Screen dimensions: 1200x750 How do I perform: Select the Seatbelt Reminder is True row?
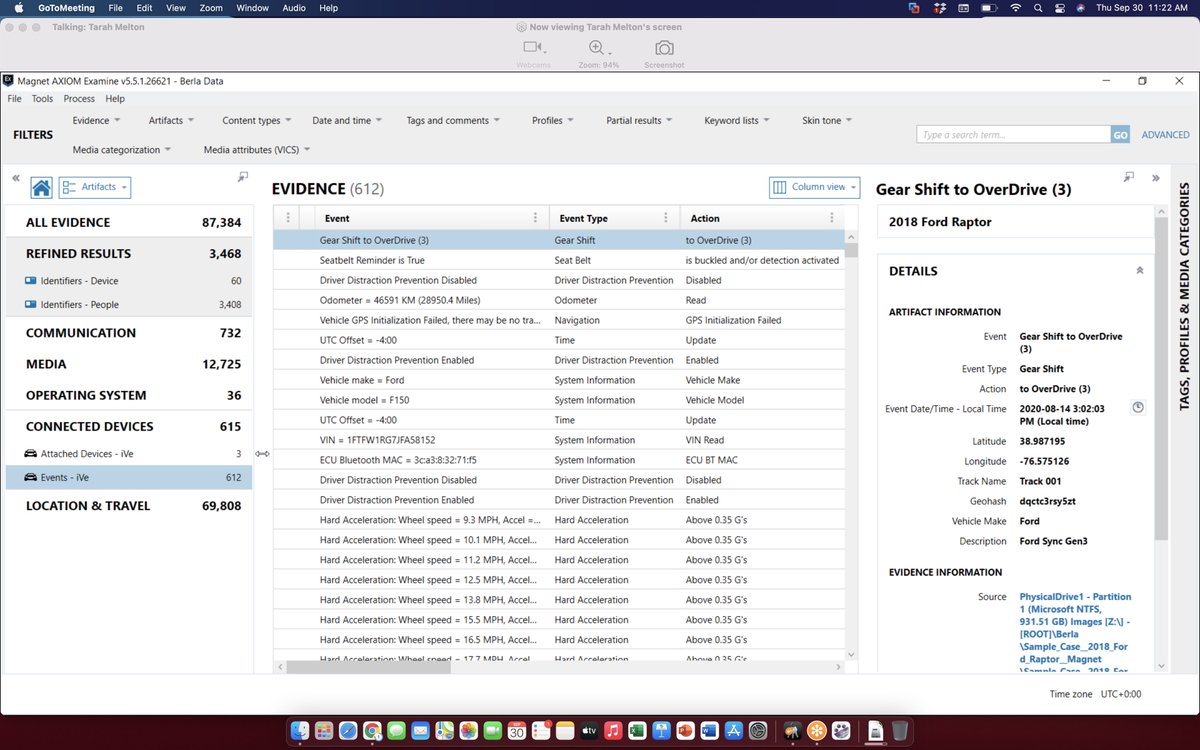click(559, 260)
